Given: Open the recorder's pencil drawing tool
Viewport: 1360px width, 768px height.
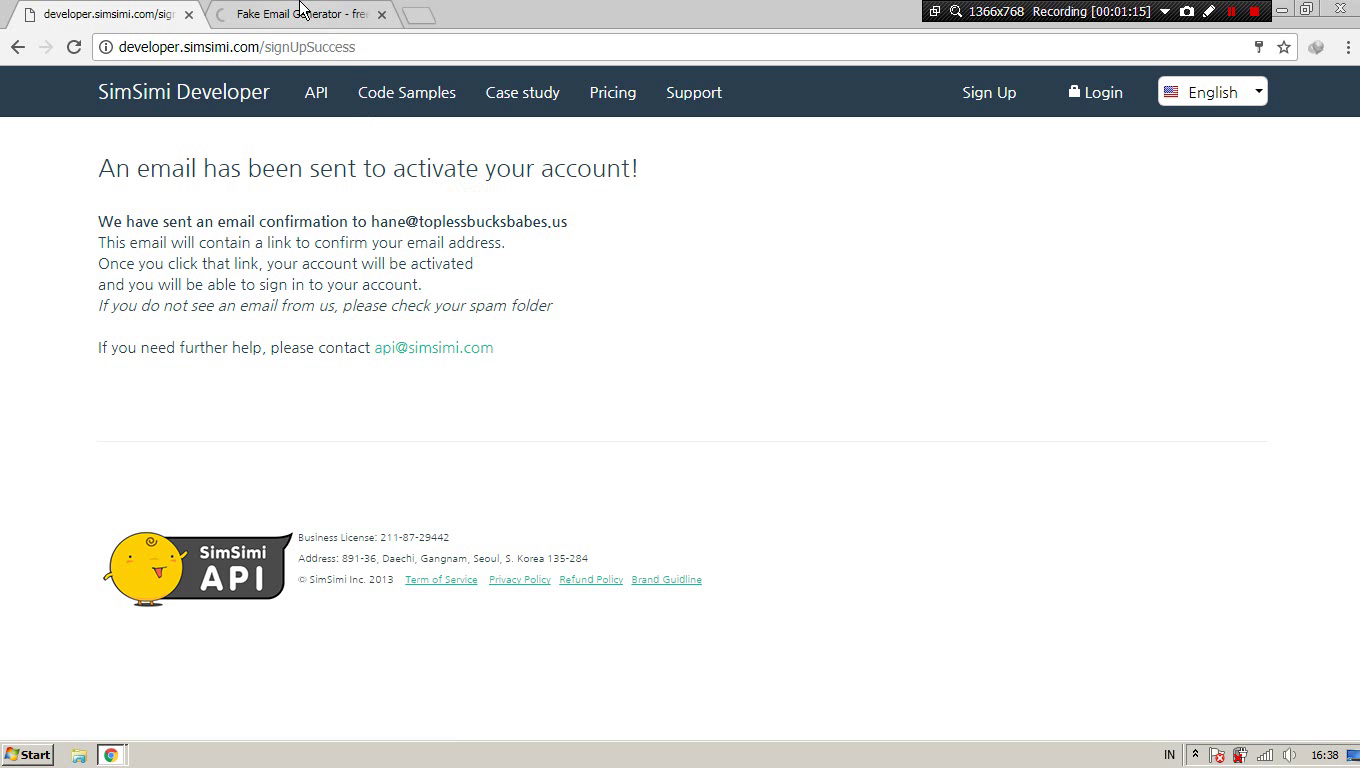Looking at the screenshot, I should pos(1209,11).
